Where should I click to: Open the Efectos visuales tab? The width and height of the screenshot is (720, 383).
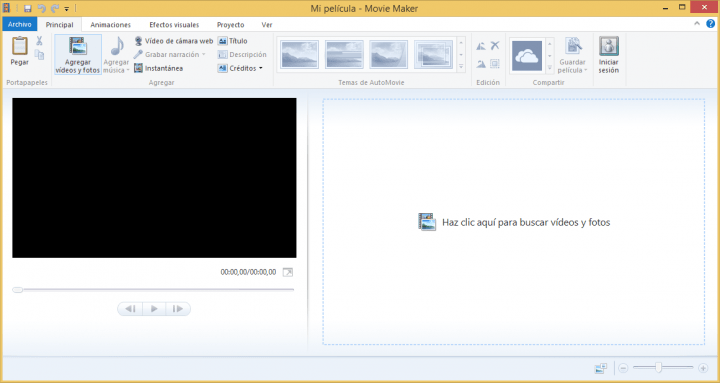pyautogui.click(x=174, y=25)
